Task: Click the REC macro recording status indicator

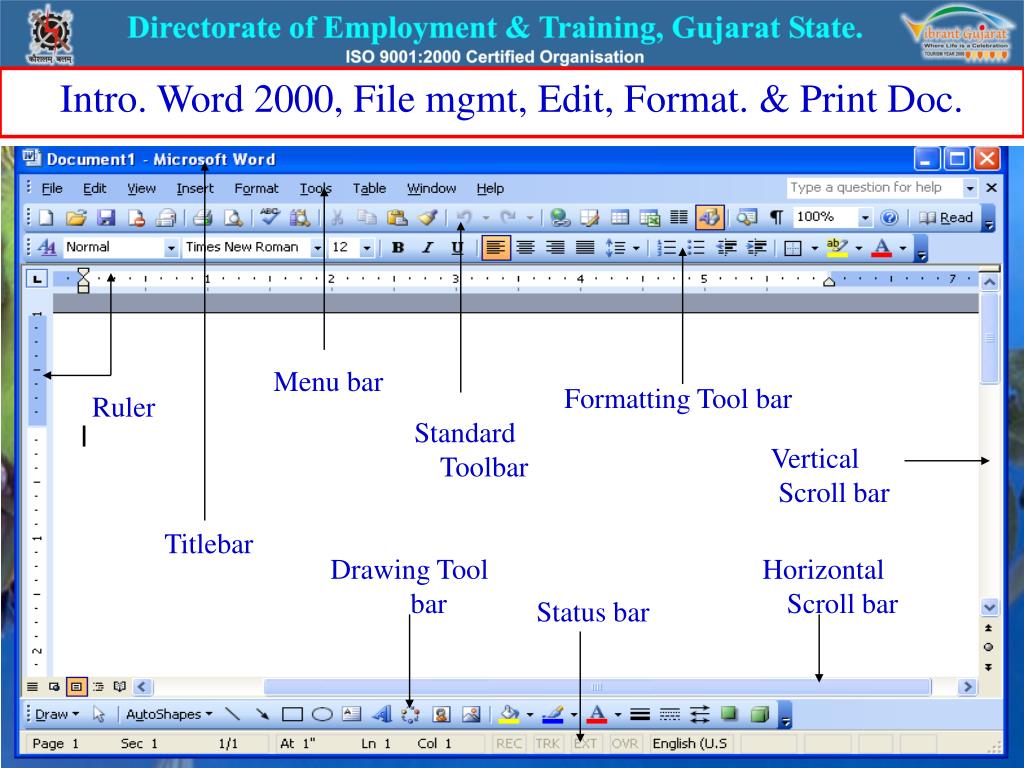Action: click(x=509, y=743)
